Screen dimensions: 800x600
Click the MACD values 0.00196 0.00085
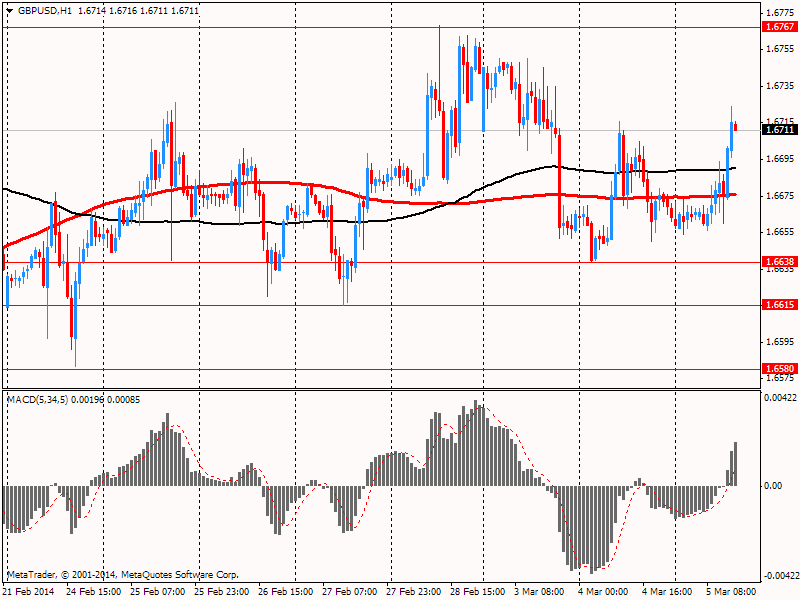pyautogui.click(x=106, y=399)
